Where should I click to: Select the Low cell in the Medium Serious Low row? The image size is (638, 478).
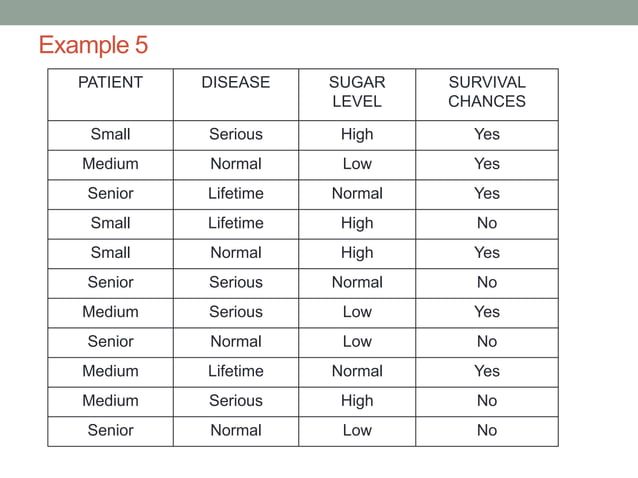pos(357,312)
